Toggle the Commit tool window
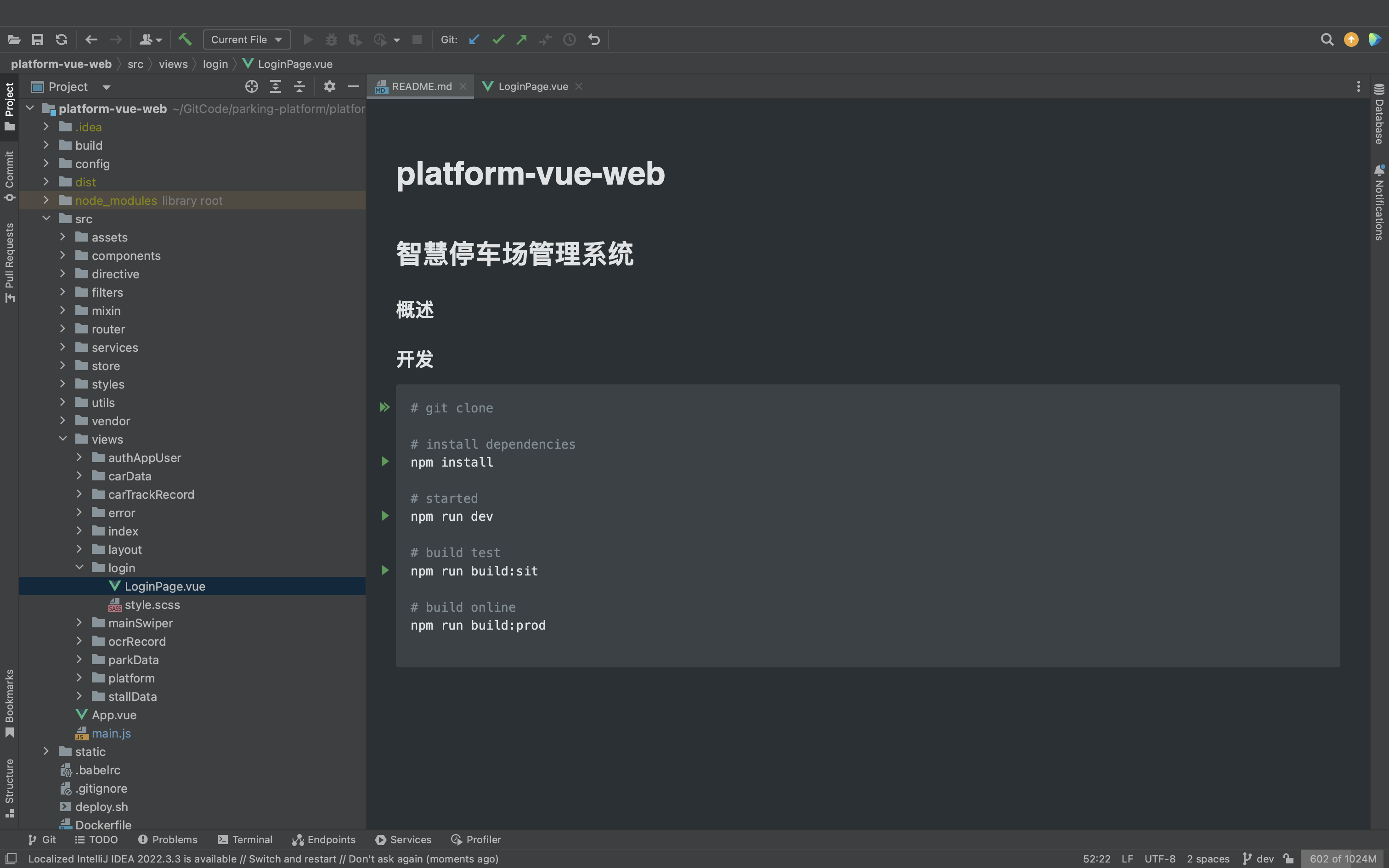 9,175
